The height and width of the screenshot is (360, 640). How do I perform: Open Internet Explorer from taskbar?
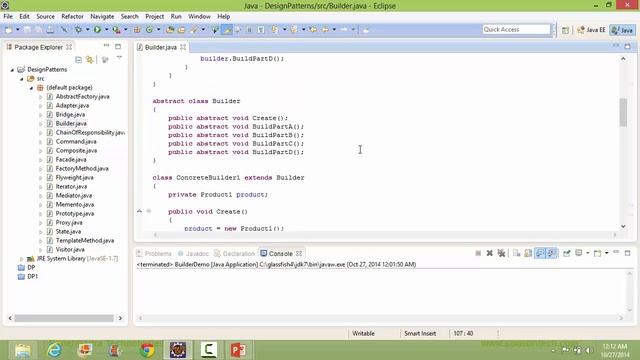pos(54,350)
